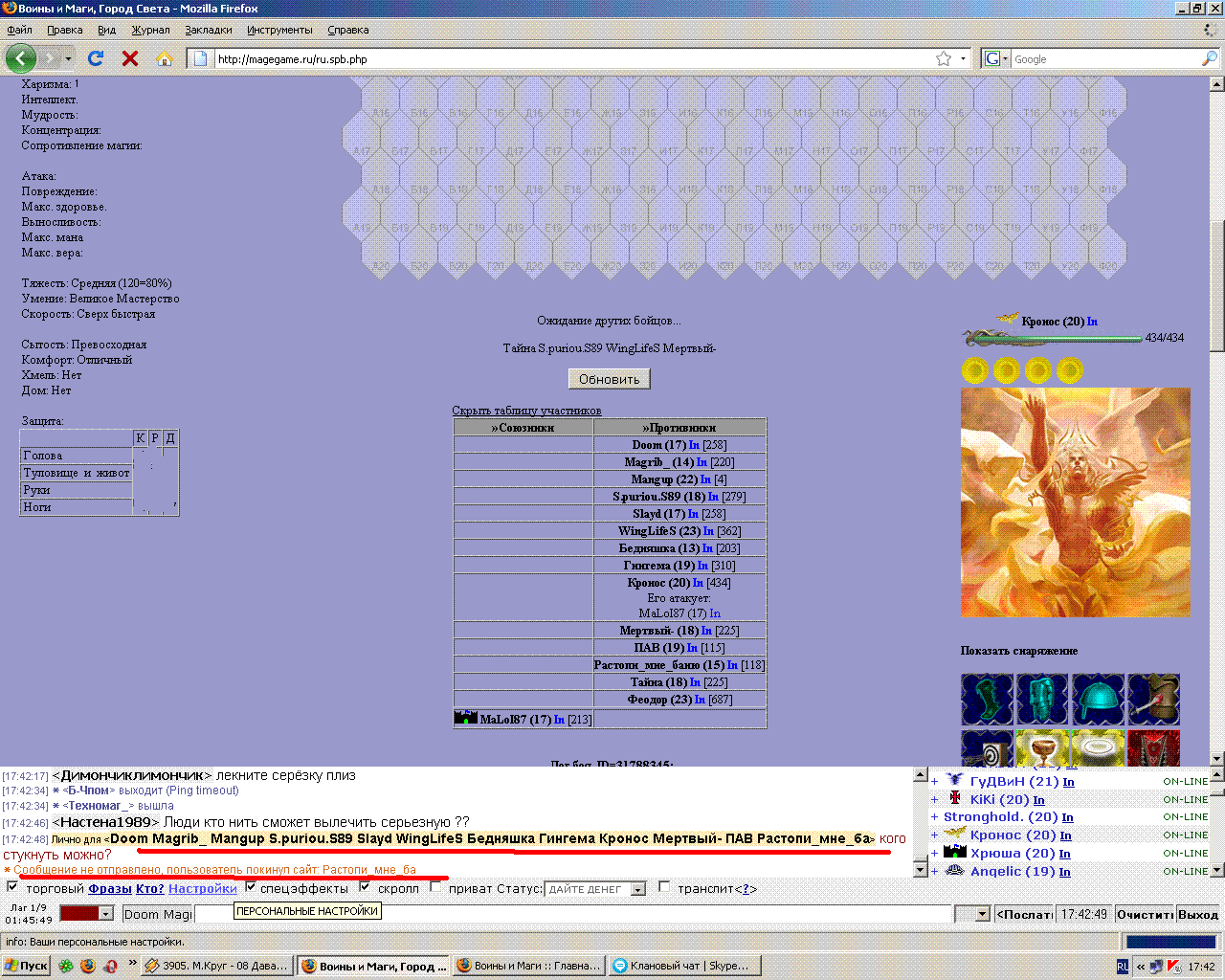Click the brown leather armor equipment icon
This screenshot has width=1225, height=980.
pyautogui.click(x=1153, y=699)
